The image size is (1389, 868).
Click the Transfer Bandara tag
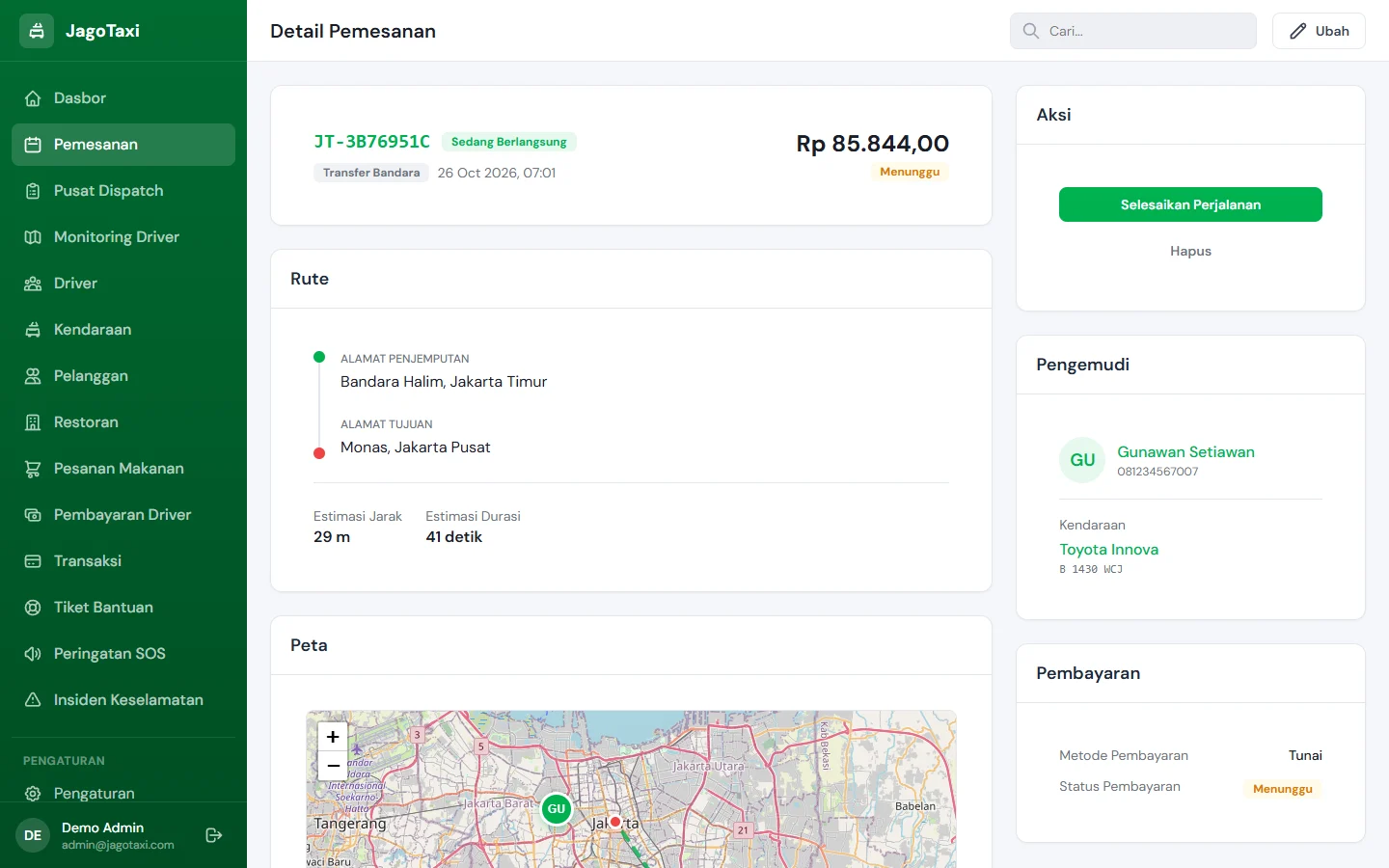[371, 173]
